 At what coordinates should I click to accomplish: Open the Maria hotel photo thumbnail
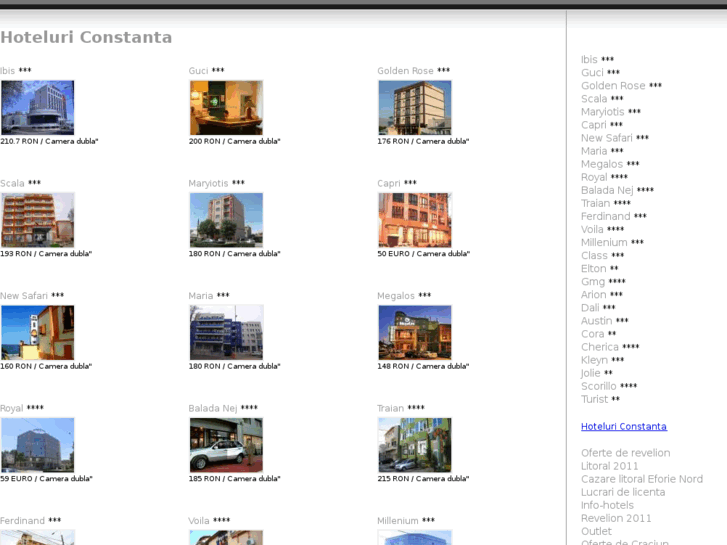click(226, 333)
